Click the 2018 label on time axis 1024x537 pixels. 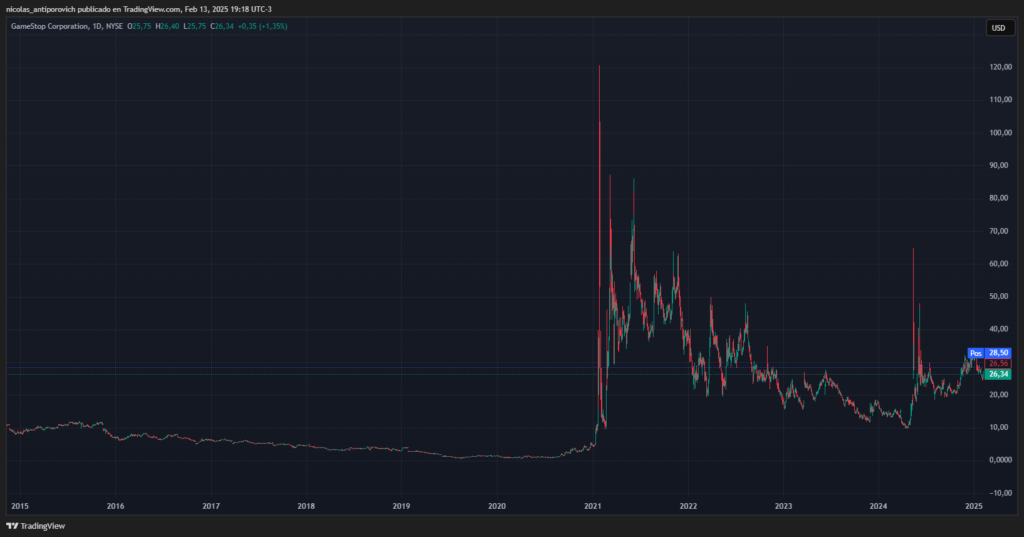point(306,506)
